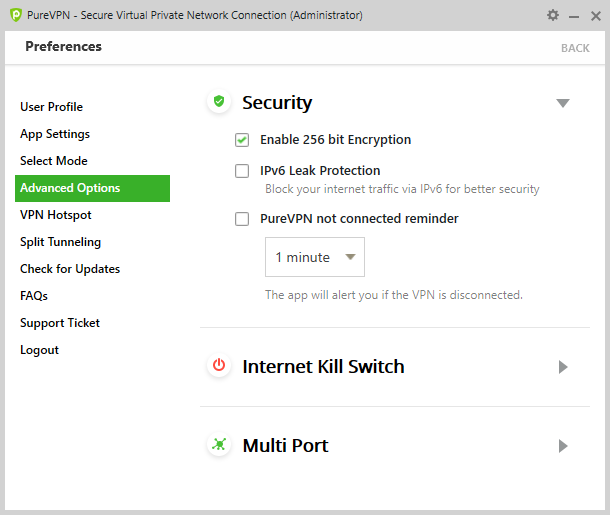
Task: Select Check for Updates
Action: click(x=70, y=269)
